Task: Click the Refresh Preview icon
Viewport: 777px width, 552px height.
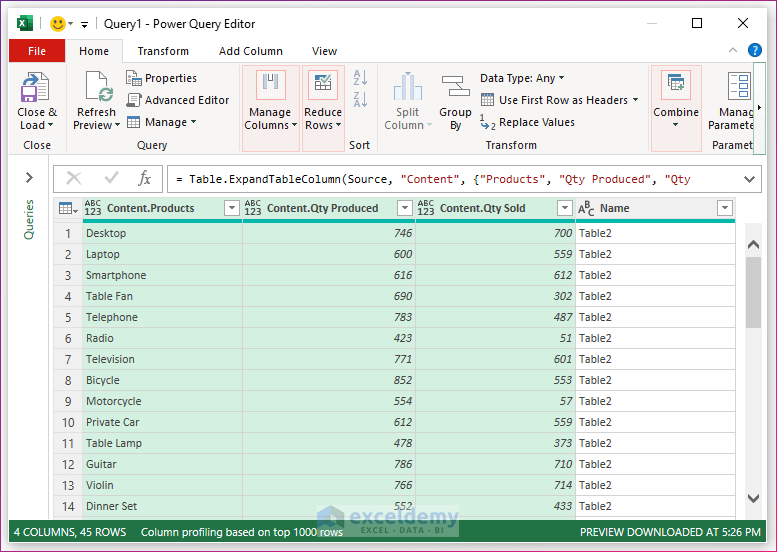Action: point(97,88)
